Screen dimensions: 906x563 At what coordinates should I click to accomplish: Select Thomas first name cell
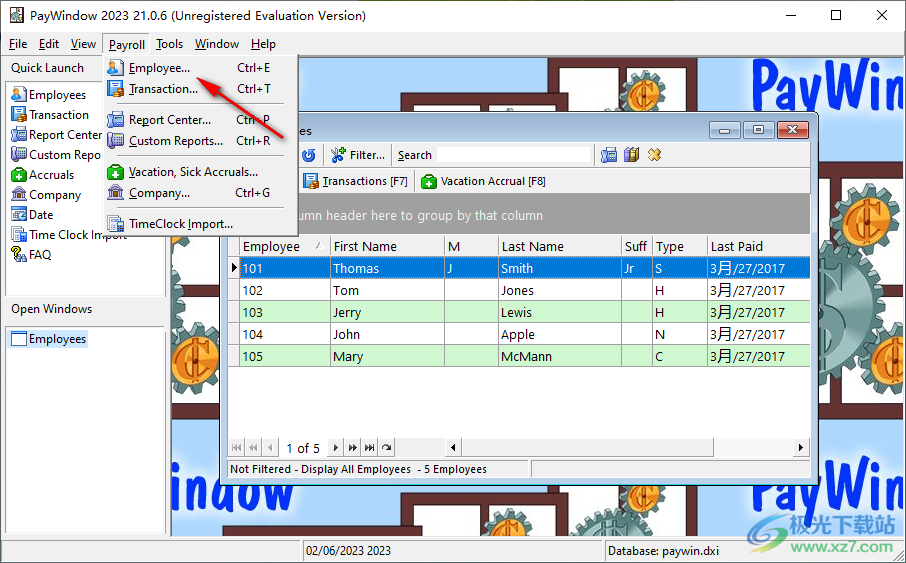click(x=387, y=268)
